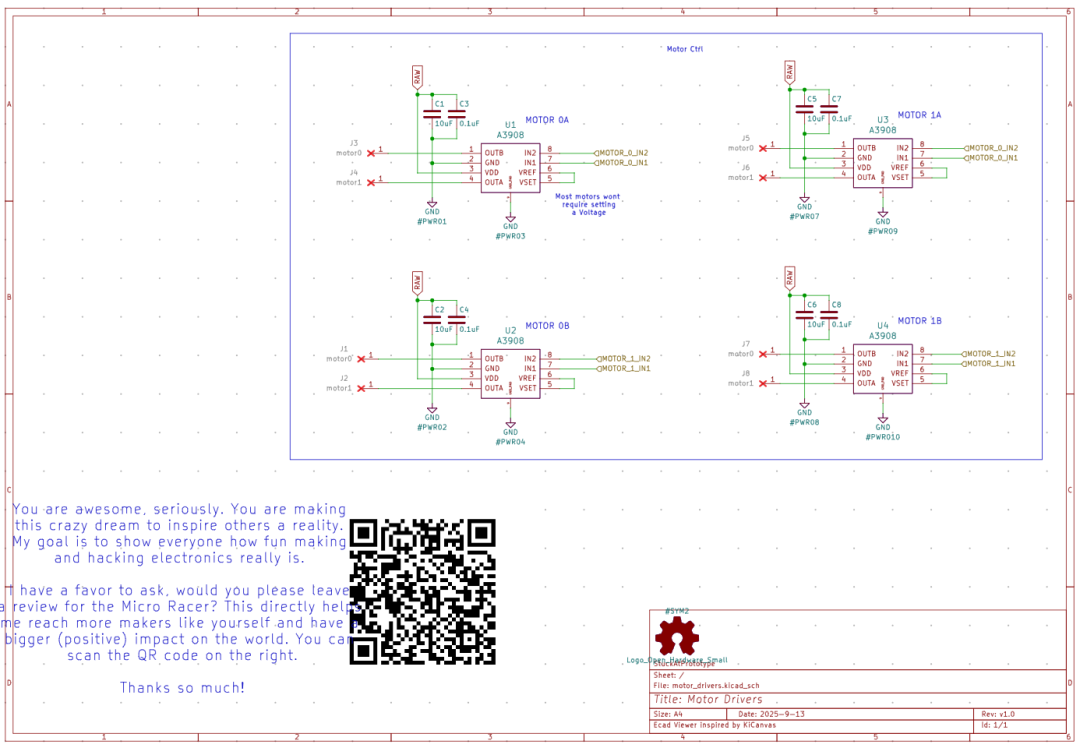Click capacitor C7 symbol

(x=829, y=109)
